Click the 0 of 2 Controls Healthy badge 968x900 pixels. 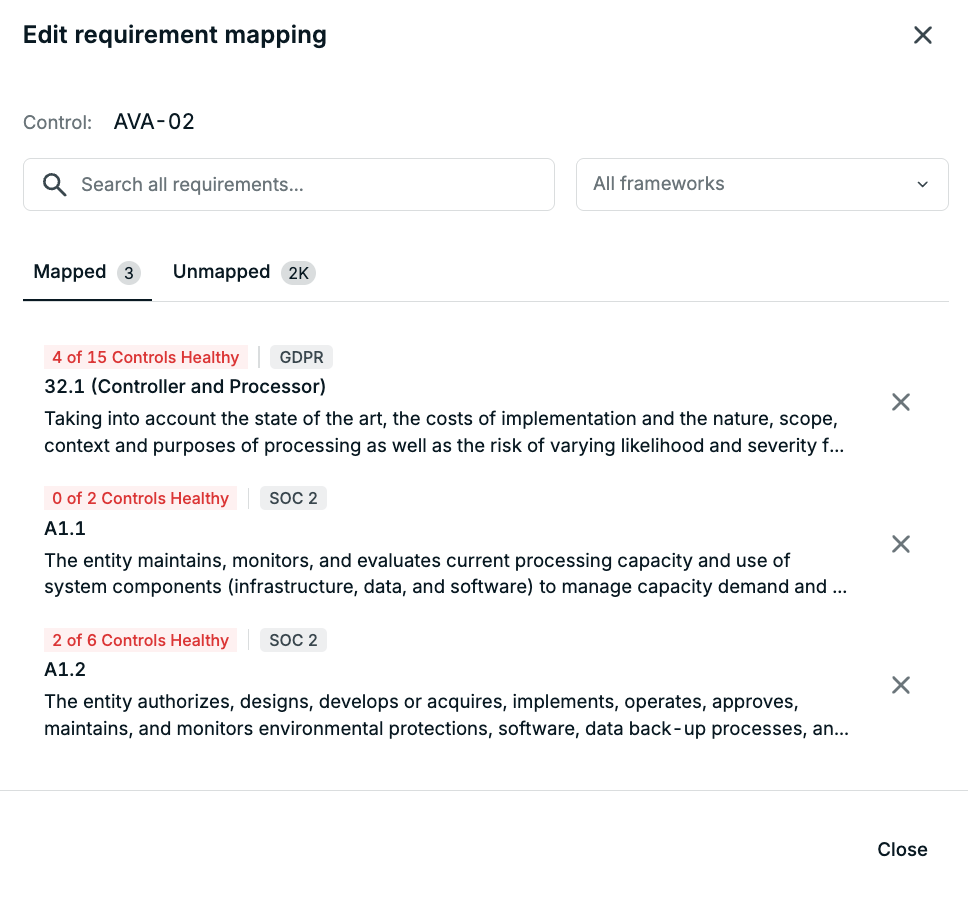coord(140,498)
